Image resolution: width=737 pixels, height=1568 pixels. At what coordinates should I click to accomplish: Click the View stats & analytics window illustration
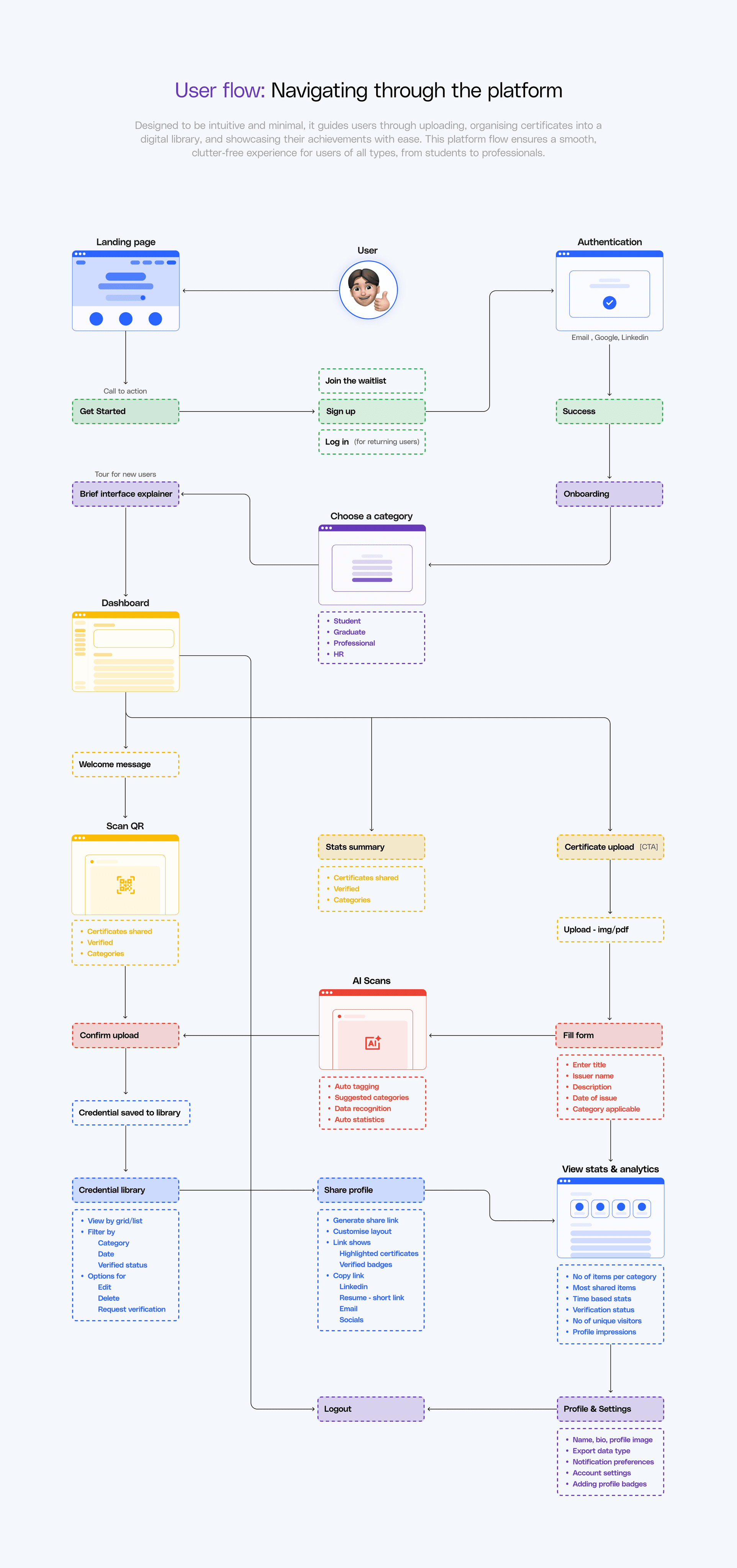click(610, 1217)
